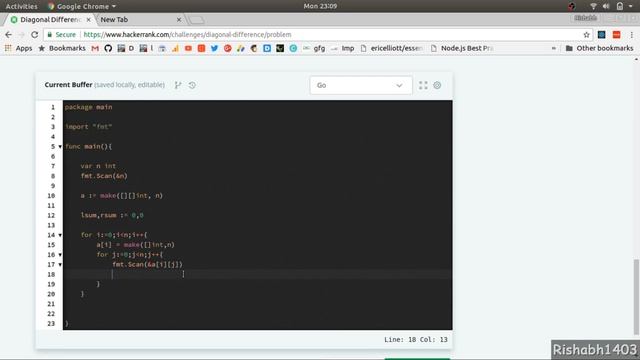Viewport: 640px width, 360px height.
Task: Place cursor in editor on line 18
Action: point(257,274)
